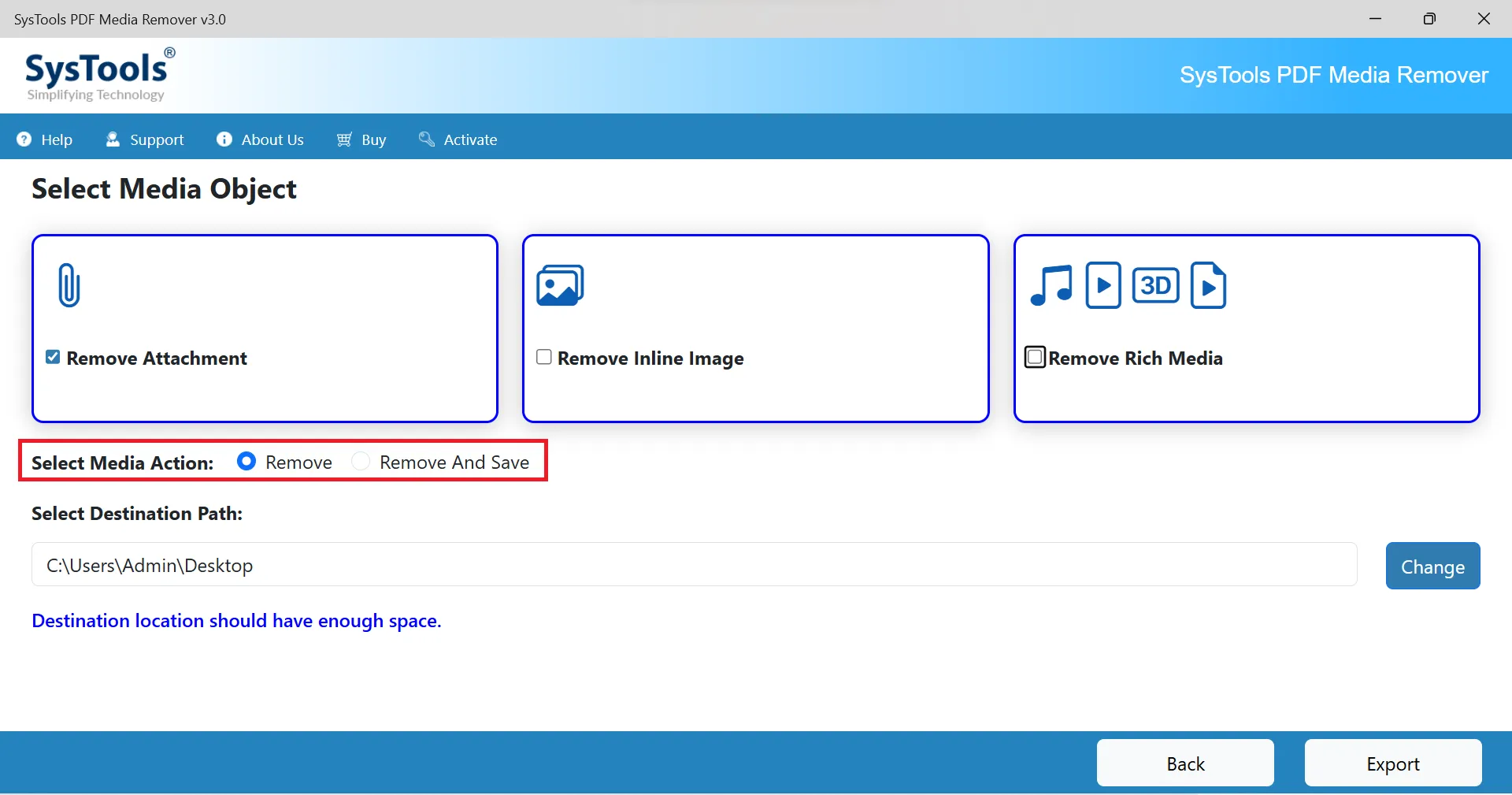Minimize the SysTools window

1376,19
